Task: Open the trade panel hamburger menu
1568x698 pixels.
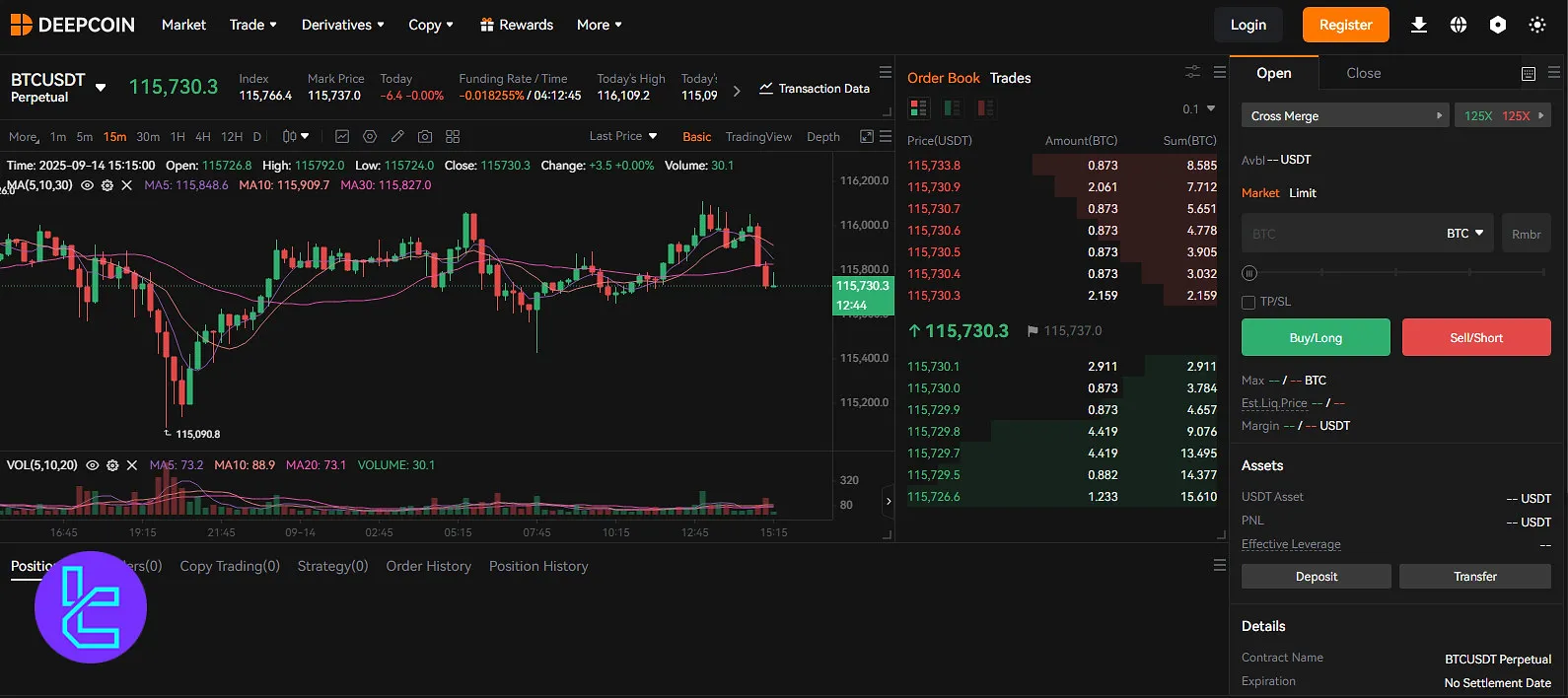Action: 1554,73
